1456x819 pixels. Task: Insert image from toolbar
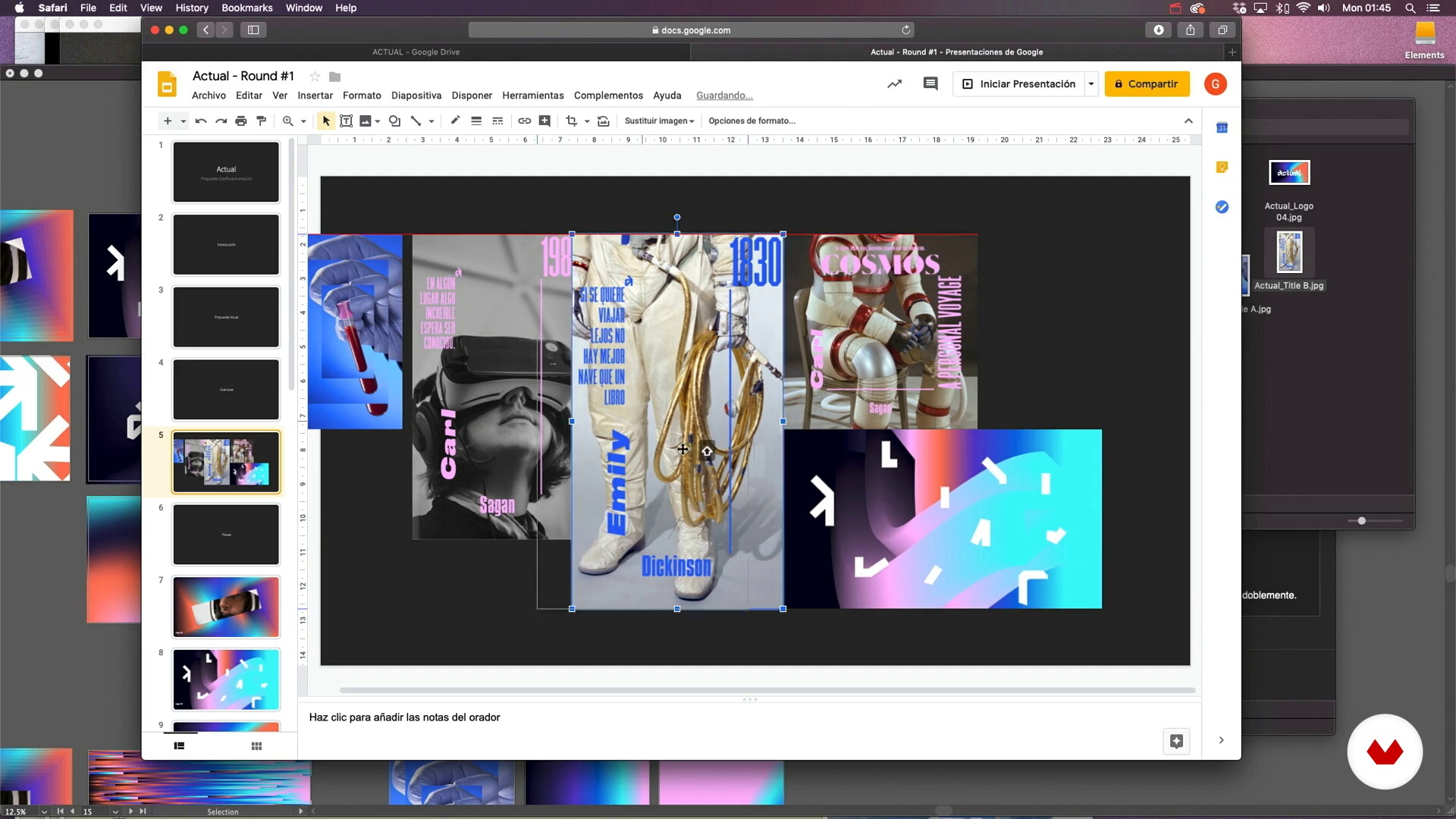[366, 121]
